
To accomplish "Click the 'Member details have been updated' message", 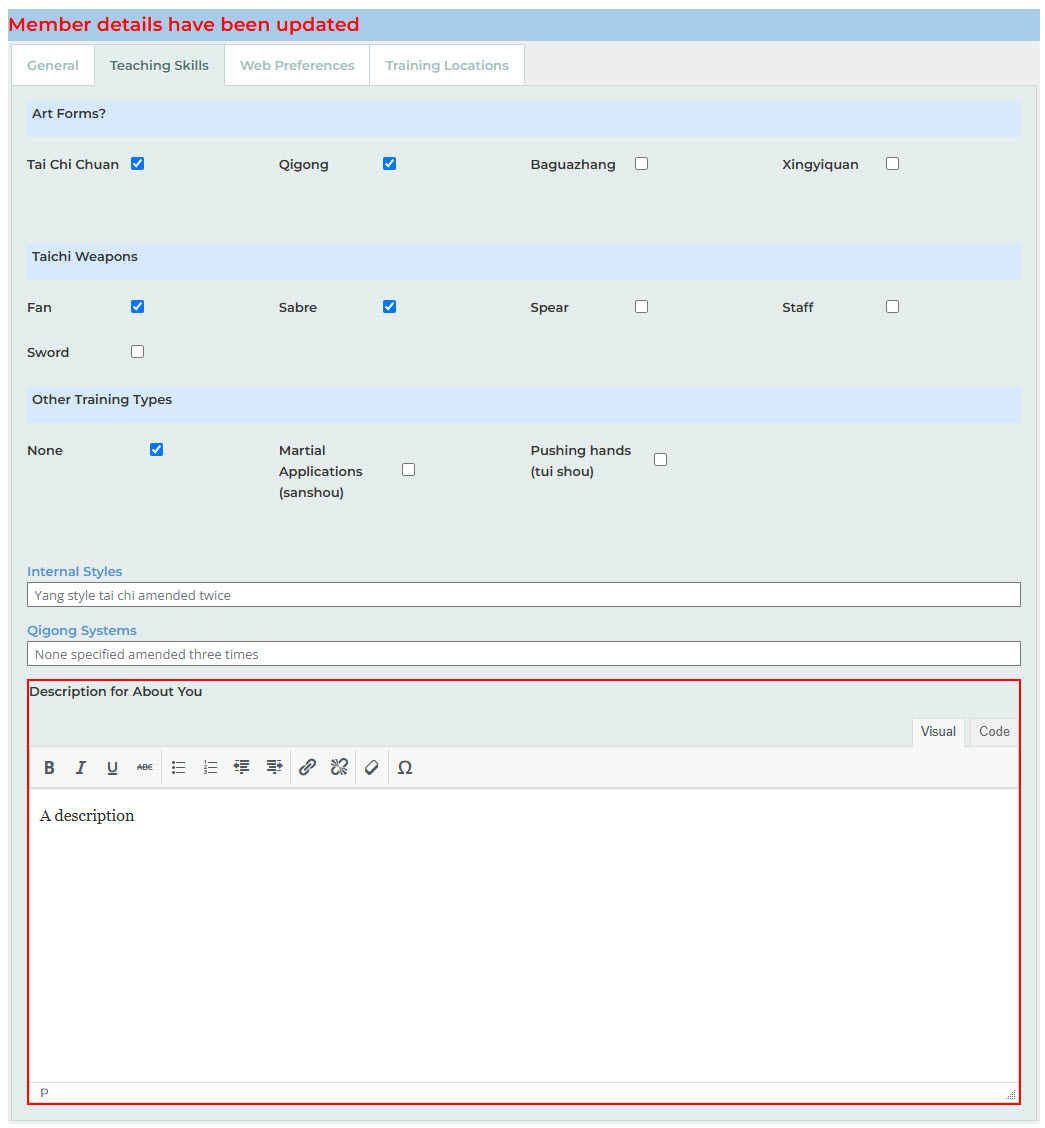I will [184, 24].
